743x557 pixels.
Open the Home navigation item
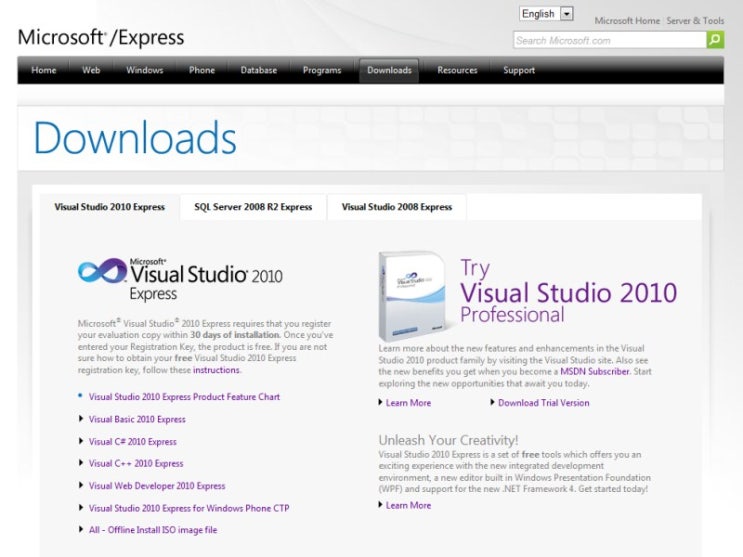44,70
